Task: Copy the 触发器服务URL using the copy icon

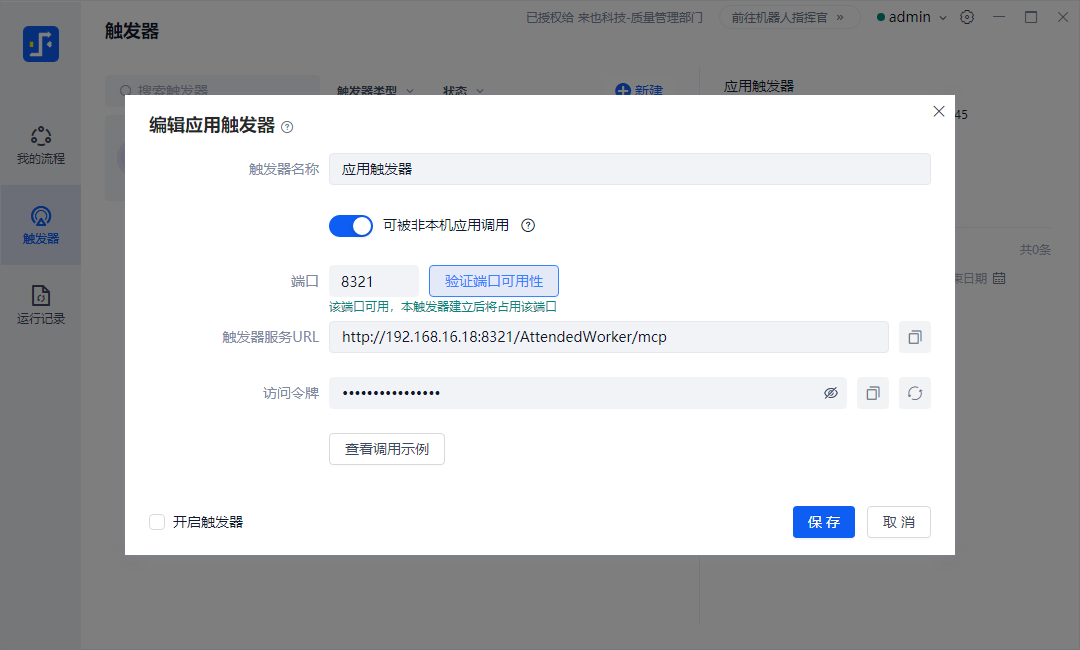Action: coord(914,336)
